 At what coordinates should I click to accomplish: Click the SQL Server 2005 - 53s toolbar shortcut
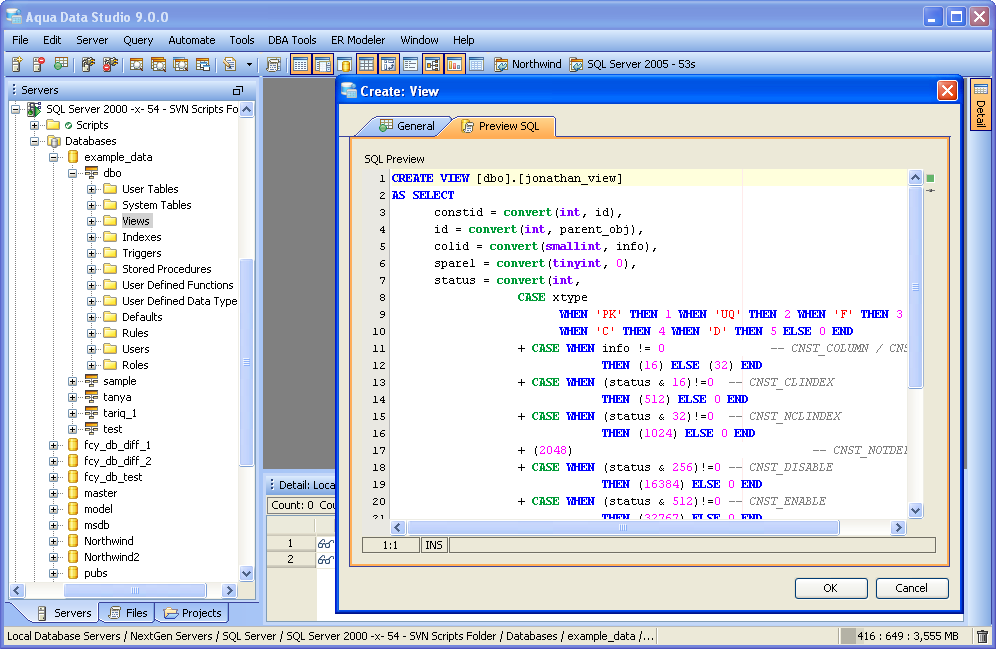pos(632,64)
